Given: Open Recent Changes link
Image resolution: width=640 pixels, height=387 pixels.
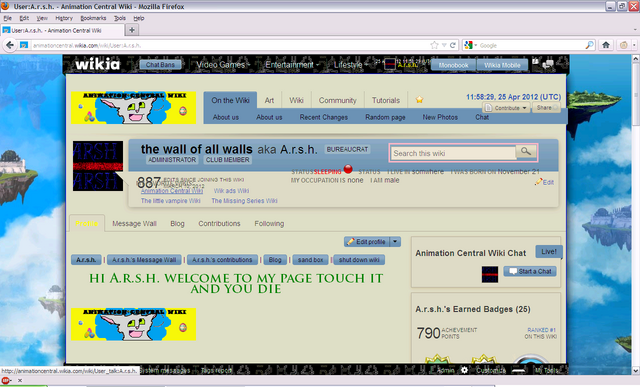Looking at the screenshot, I should coord(324,117).
